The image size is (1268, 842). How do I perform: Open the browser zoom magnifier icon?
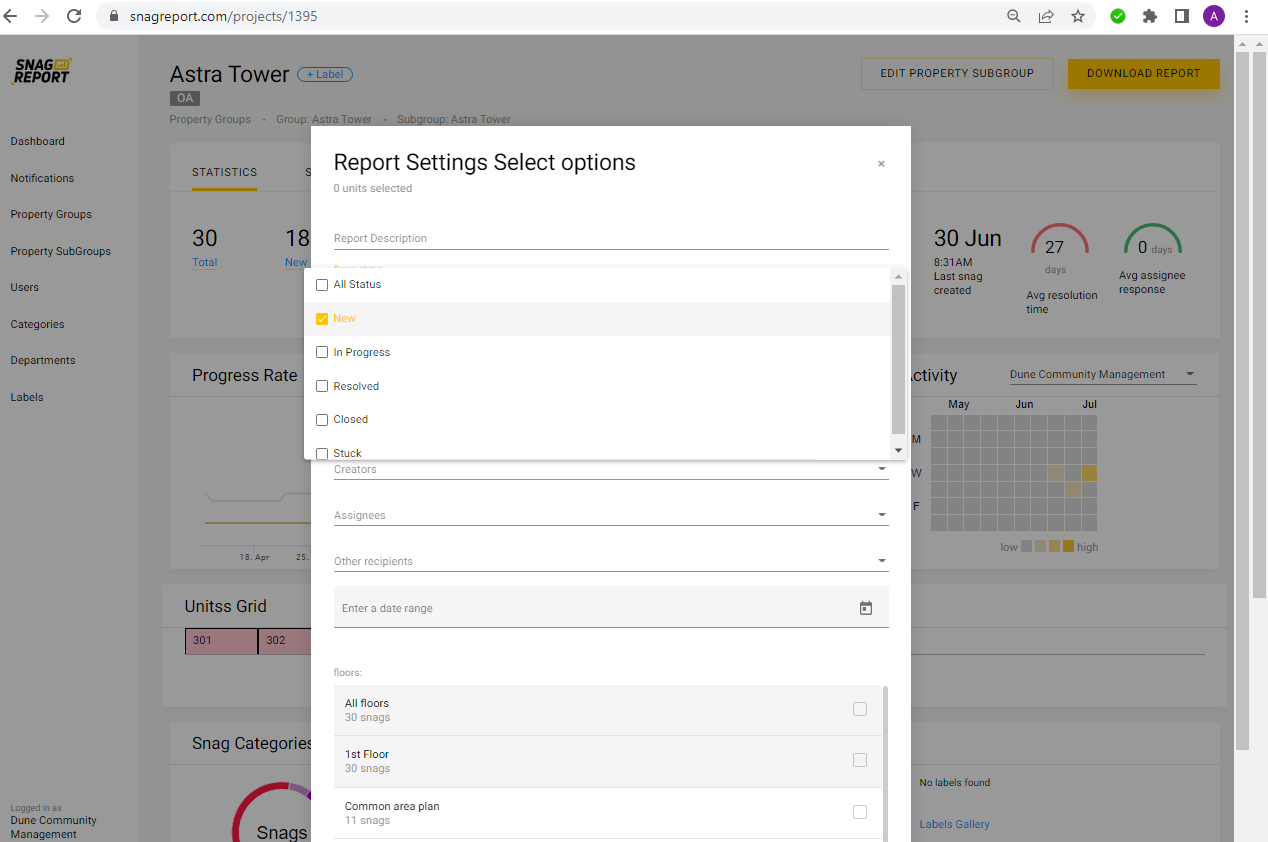coord(1013,16)
